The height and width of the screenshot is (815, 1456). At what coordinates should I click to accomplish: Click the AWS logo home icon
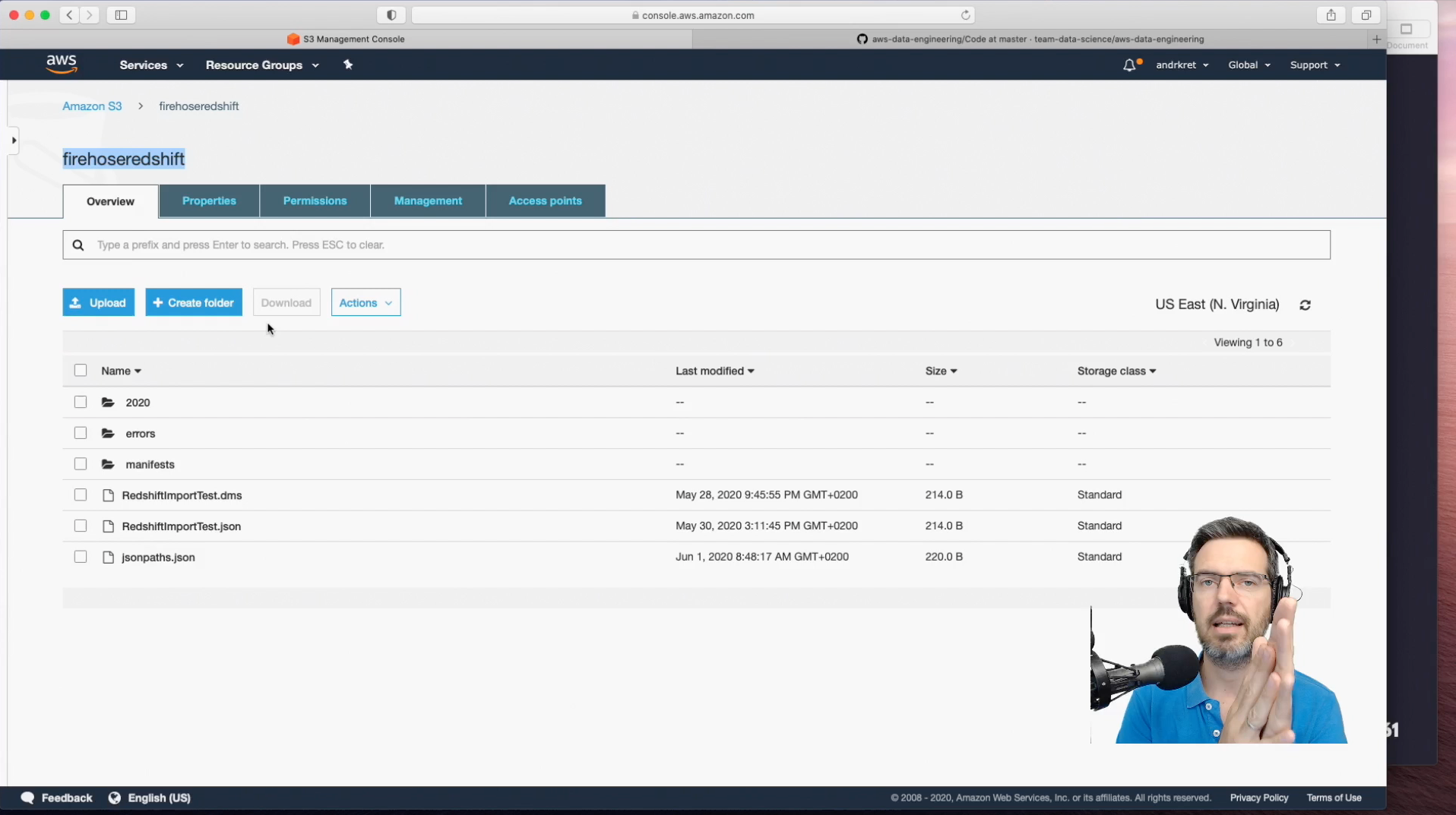pyautogui.click(x=61, y=65)
